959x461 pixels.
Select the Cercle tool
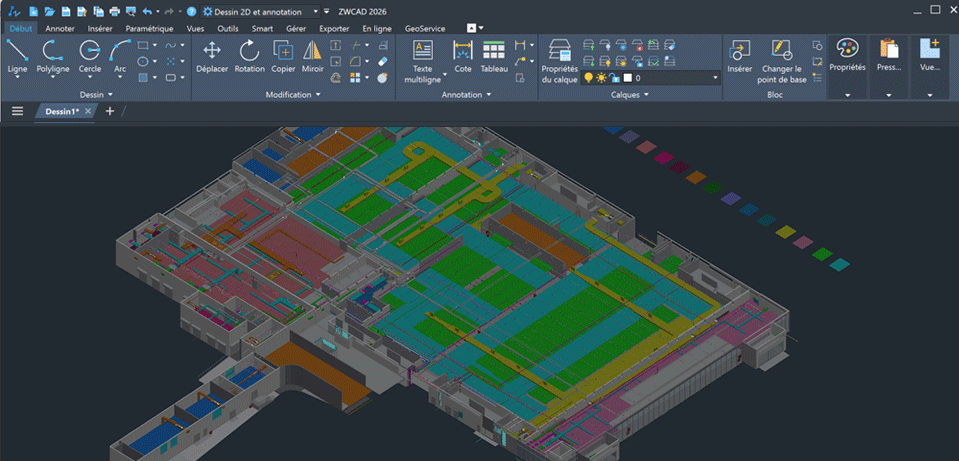(90, 56)
